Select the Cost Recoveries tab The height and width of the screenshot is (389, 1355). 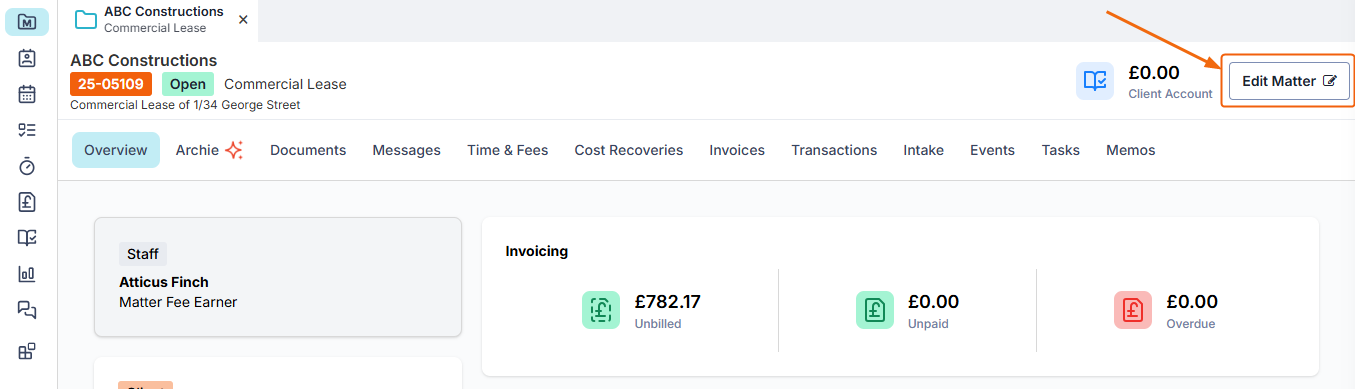click(x=629, y=150)
